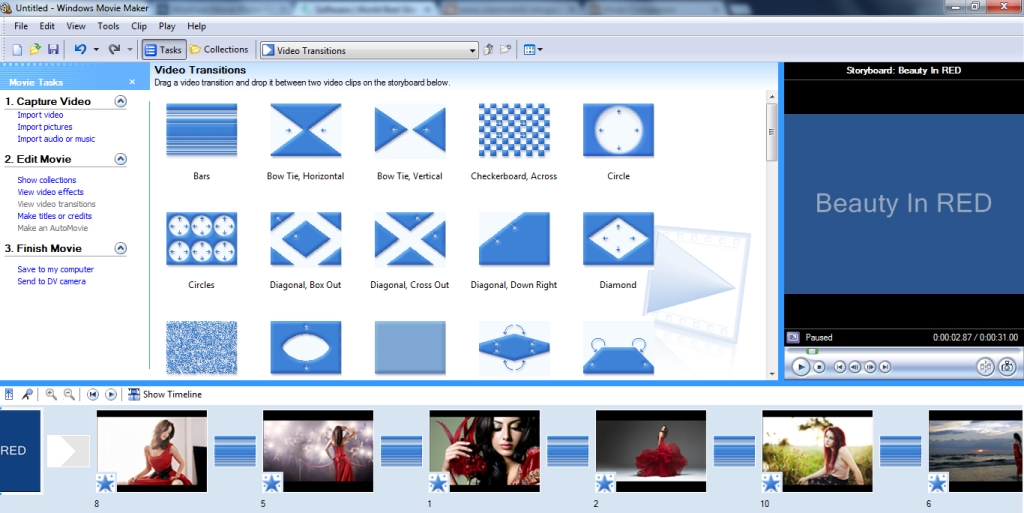Open the Views dropdown button
Screen dimensions: 1024x513
(533, 50)
